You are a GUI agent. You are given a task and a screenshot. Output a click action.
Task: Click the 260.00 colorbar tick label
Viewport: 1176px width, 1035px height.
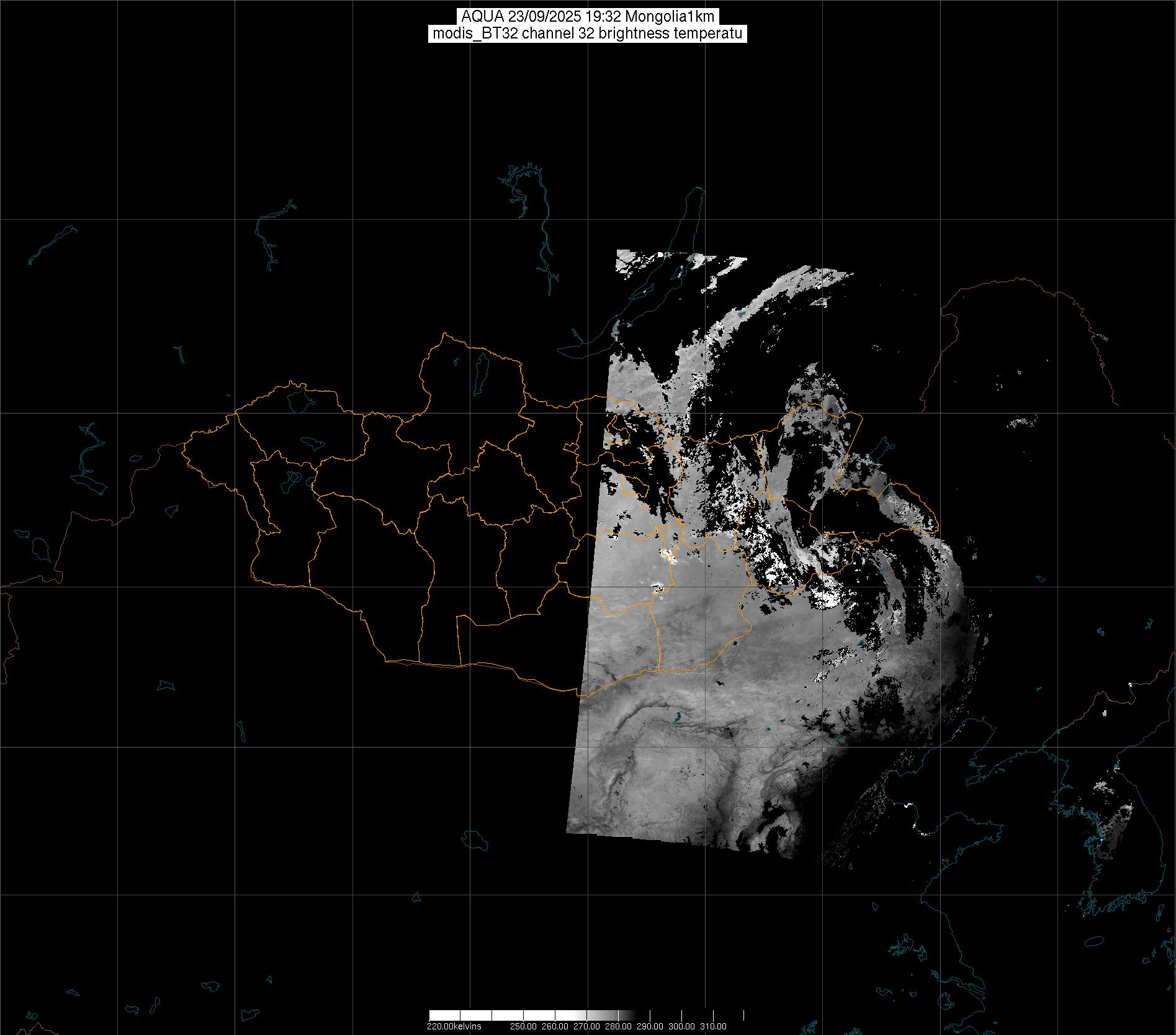555,1026
